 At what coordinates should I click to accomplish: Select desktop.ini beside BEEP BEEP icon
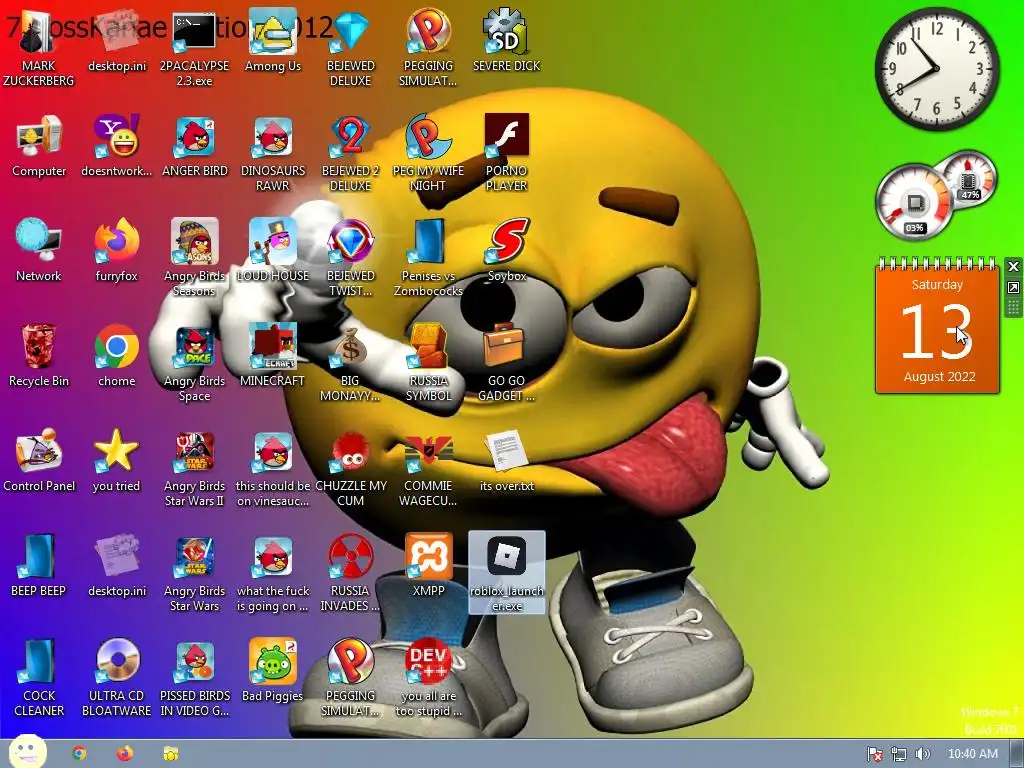coord(116,566)
